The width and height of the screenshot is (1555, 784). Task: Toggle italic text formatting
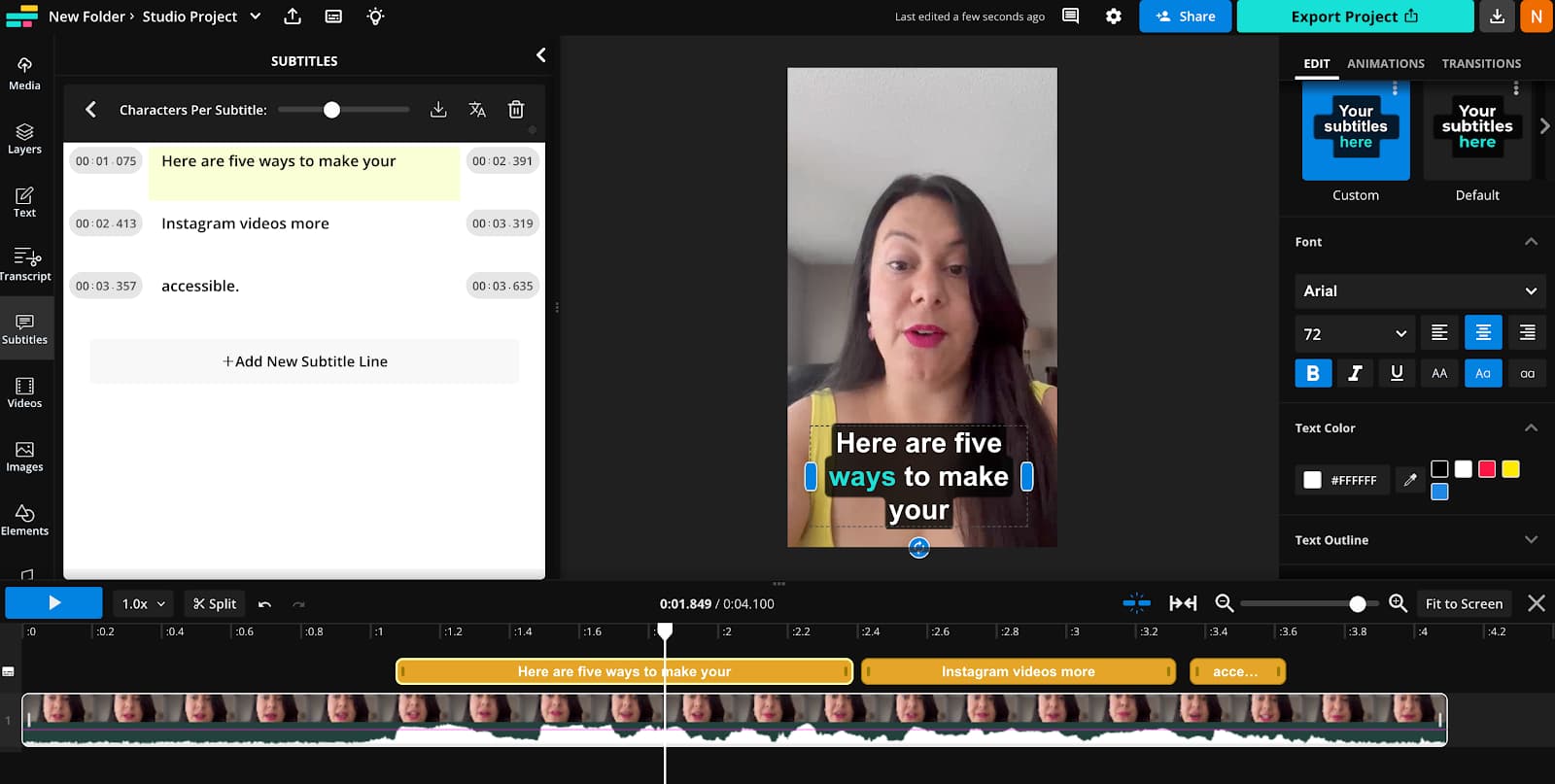[1355, 373]
